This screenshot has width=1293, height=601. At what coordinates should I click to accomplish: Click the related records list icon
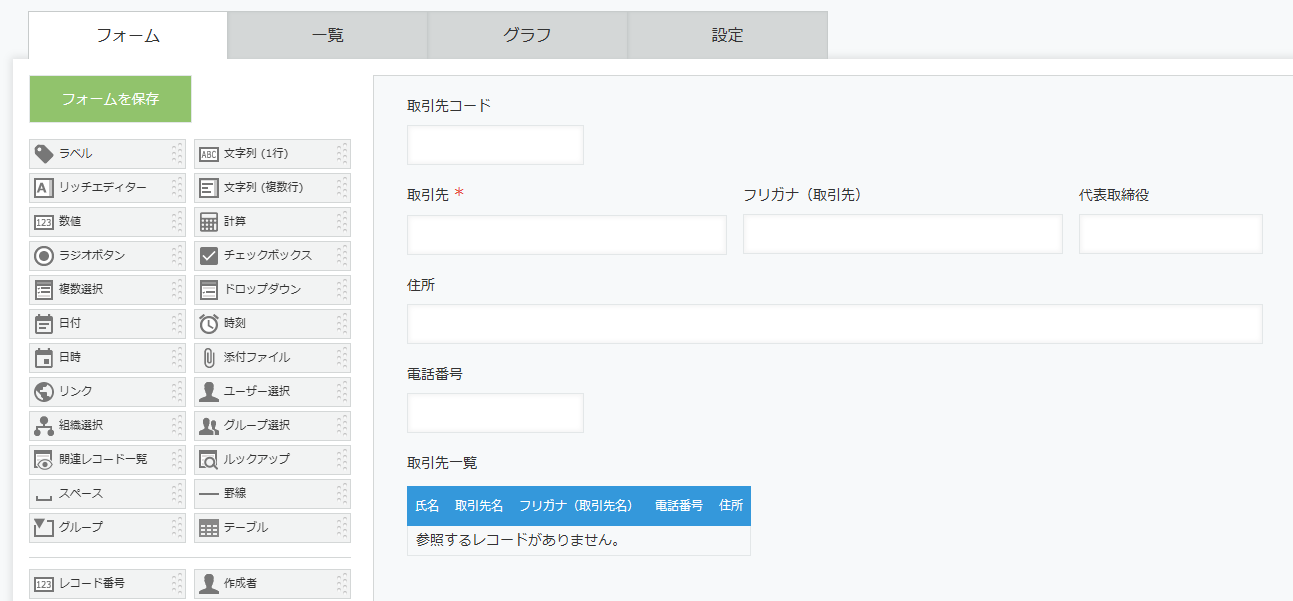(x=44, y=460)
